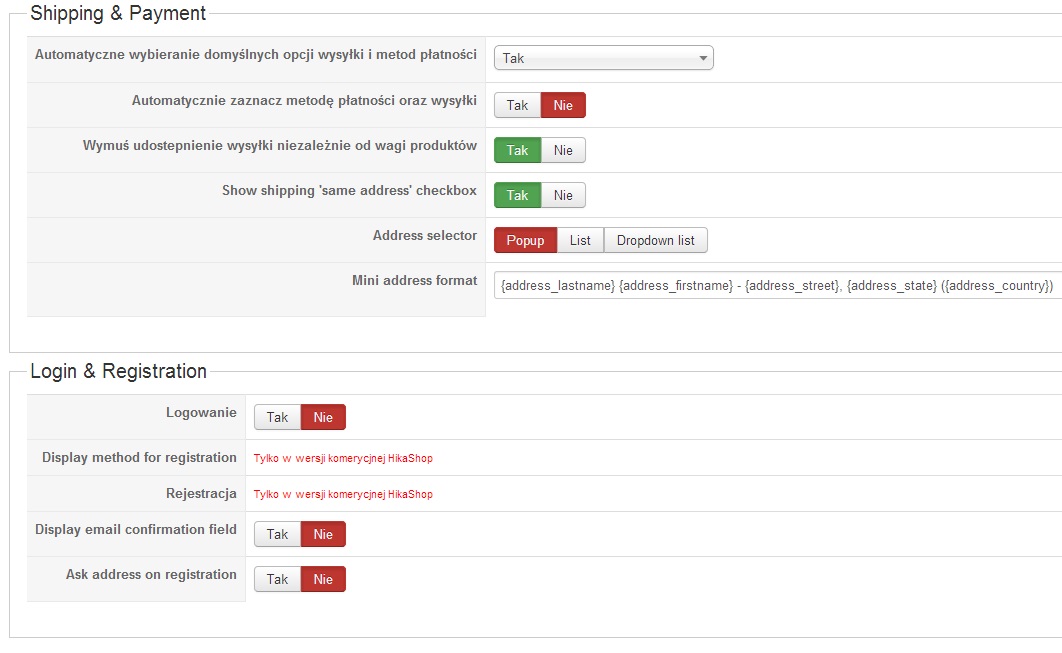The height and width of the screenshot is (653, 1062).
Task: Choose Tak for Ask address on registration
Action: click(x=277, y=579)
